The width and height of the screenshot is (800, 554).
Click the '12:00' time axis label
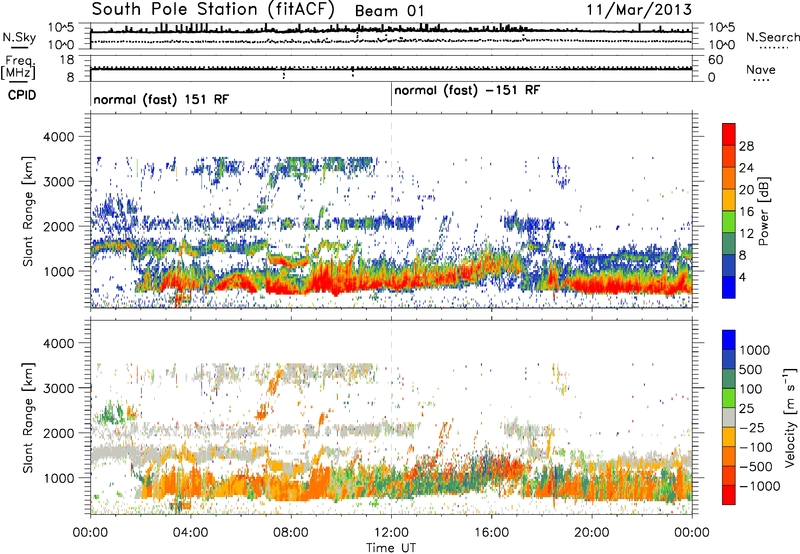tap(391, 533)
